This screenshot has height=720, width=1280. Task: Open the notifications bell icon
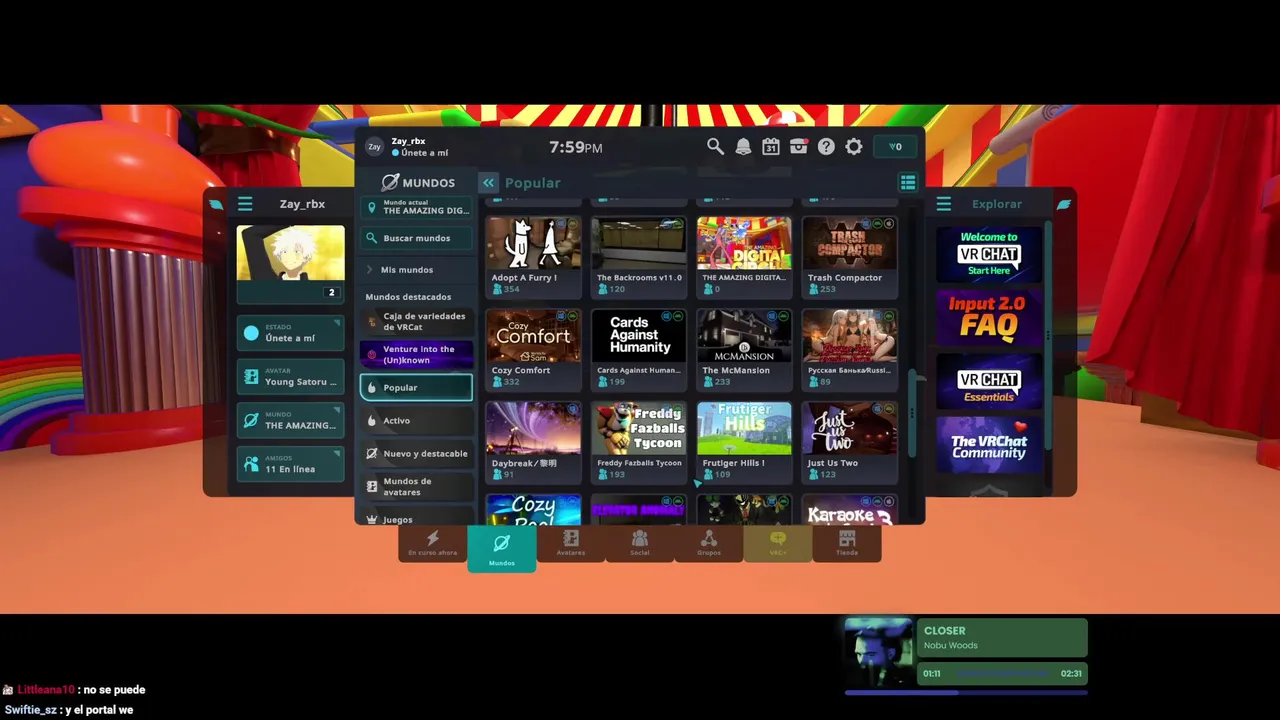743,147
